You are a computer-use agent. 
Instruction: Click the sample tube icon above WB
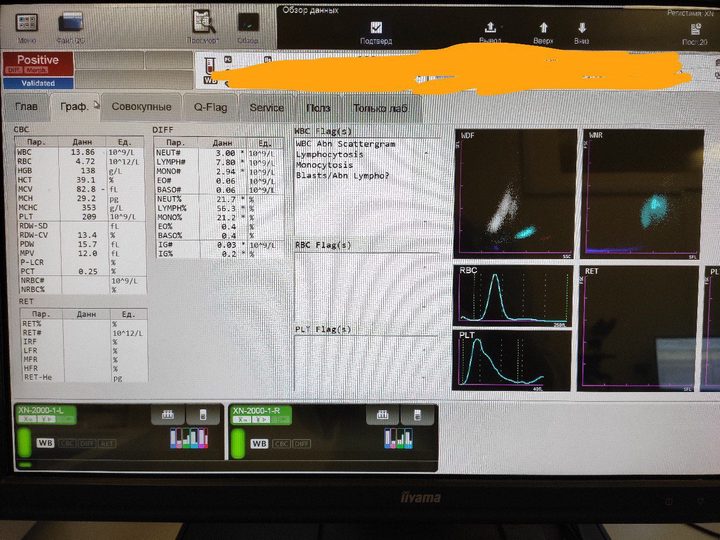tap(209, 66)
